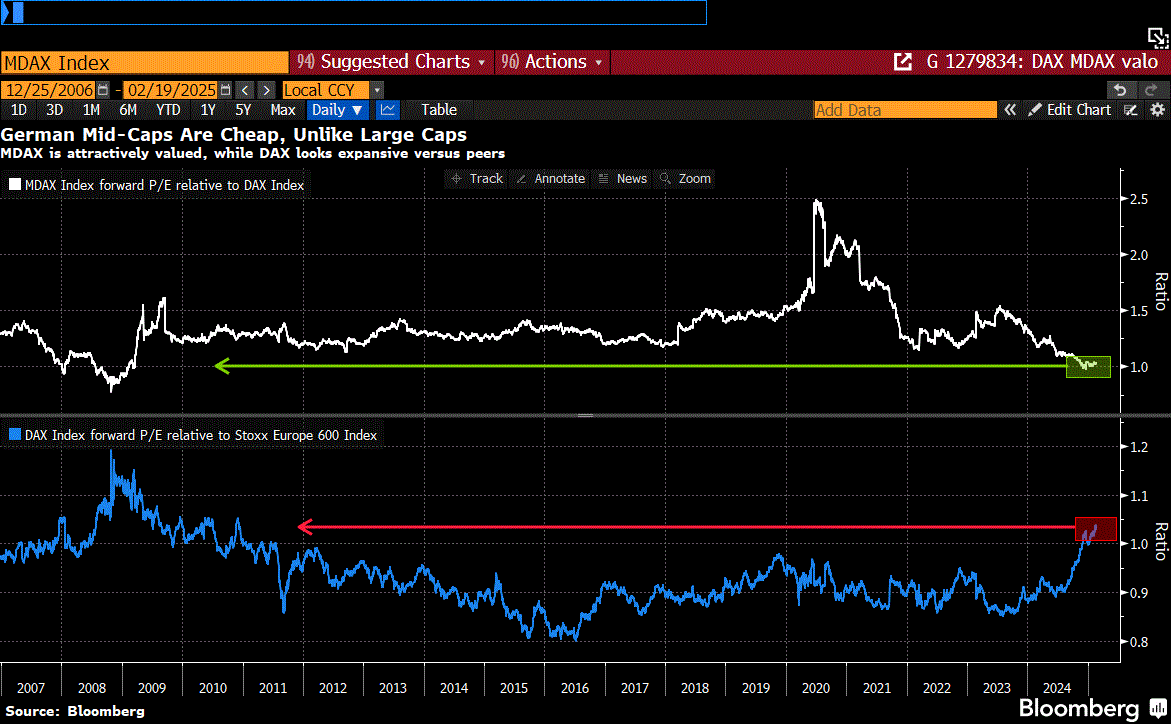
Task: Click the blue DAX legend color swatch
Action: click(15, 434)
